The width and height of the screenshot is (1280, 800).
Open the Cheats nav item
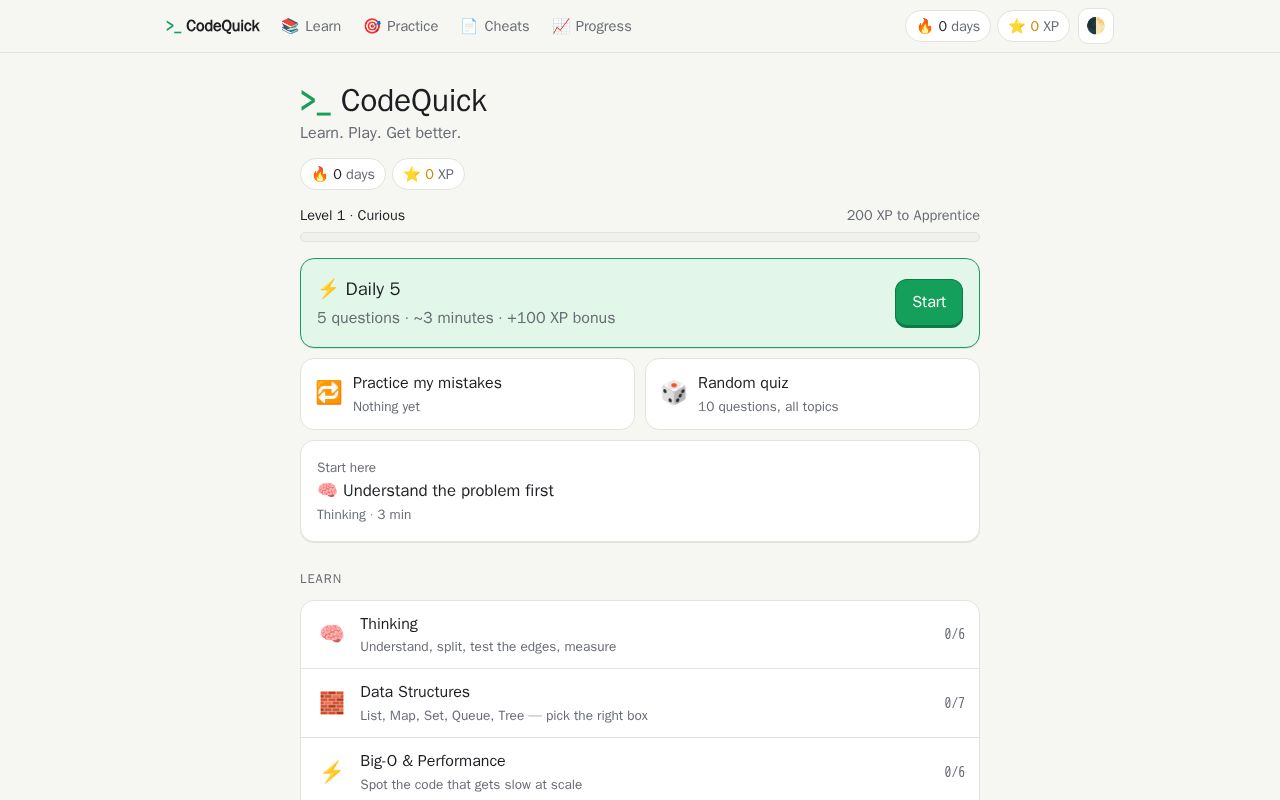[x=495, y=26]
